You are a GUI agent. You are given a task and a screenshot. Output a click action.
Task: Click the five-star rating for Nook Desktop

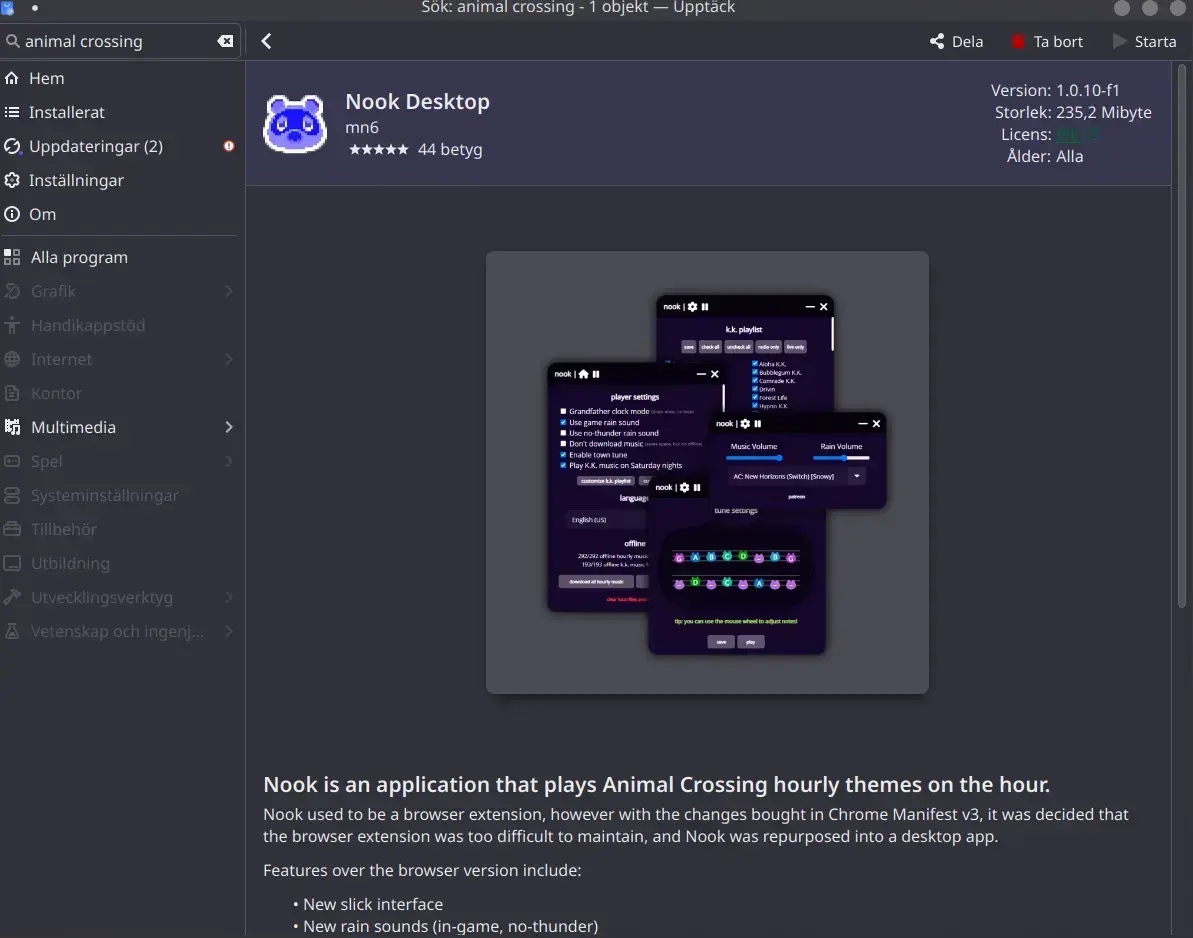pyautogui.click(x=378, y=150)
